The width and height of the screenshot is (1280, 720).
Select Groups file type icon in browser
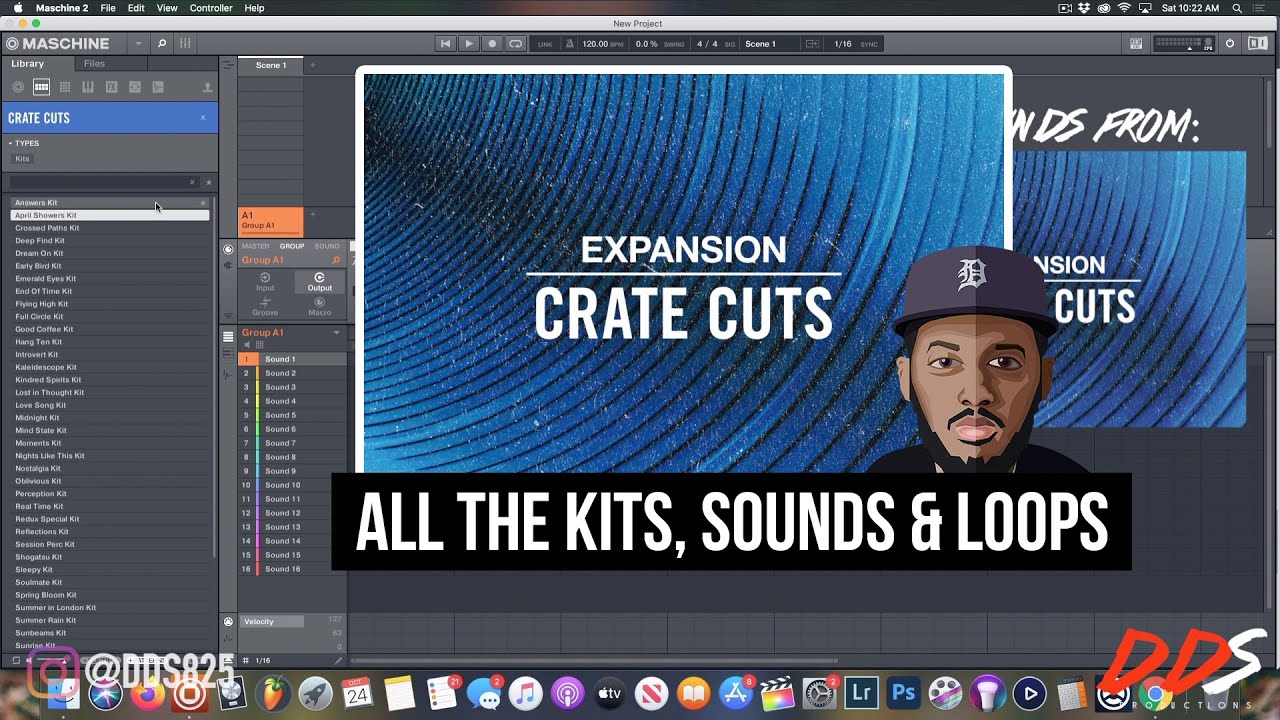pos(41,87)
